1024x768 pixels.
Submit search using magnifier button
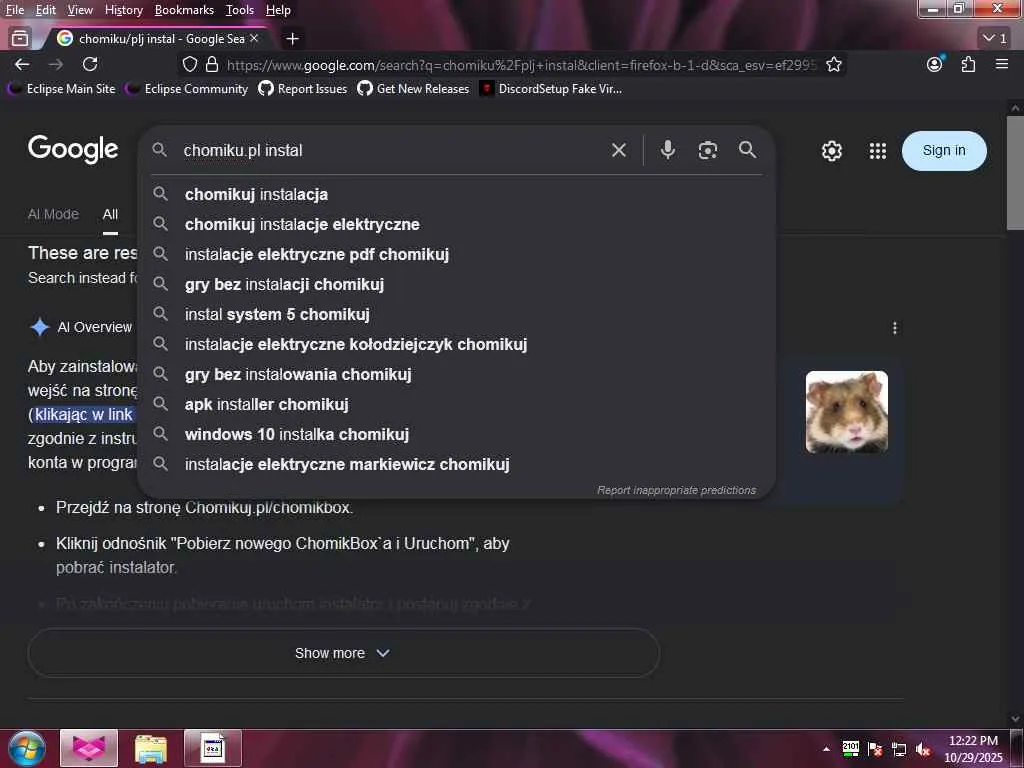pos(748,150)
